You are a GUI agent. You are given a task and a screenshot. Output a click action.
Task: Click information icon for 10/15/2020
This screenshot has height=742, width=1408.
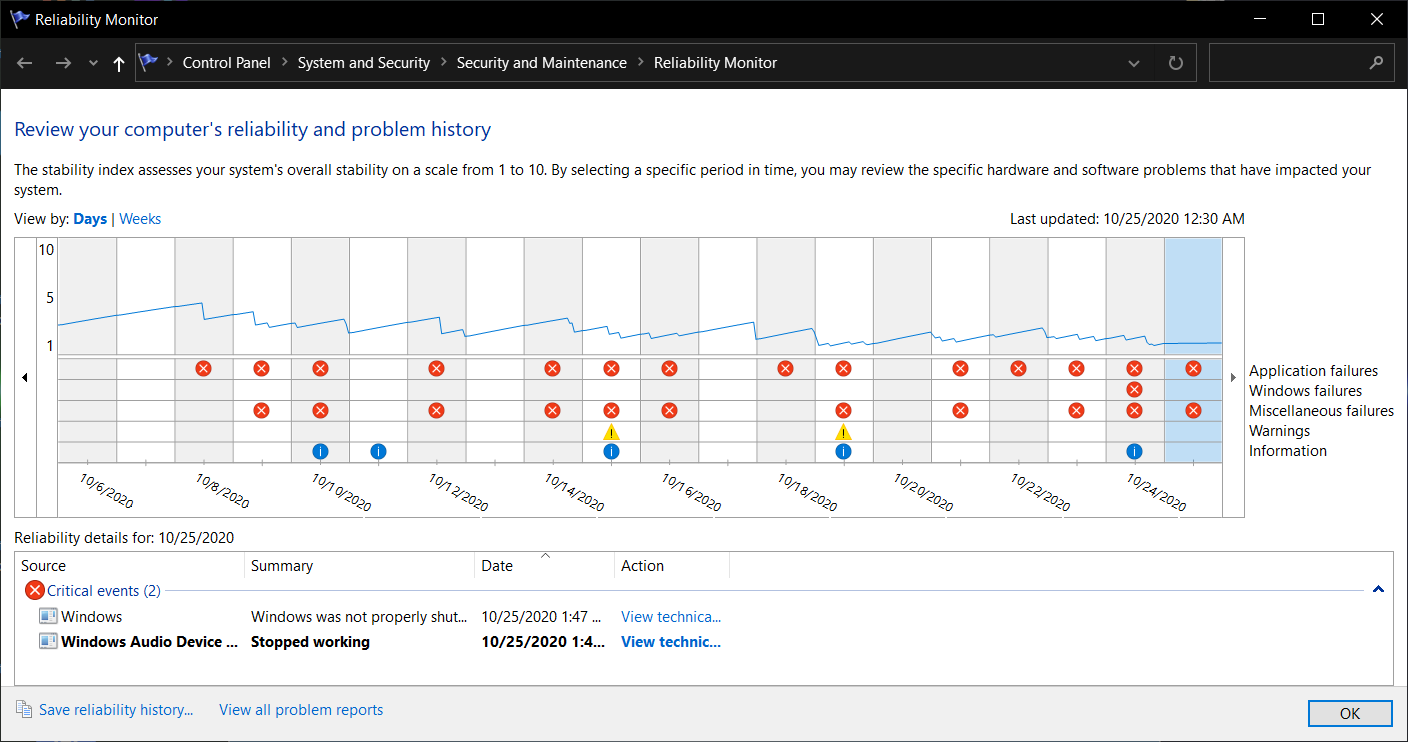click(611, 451)
